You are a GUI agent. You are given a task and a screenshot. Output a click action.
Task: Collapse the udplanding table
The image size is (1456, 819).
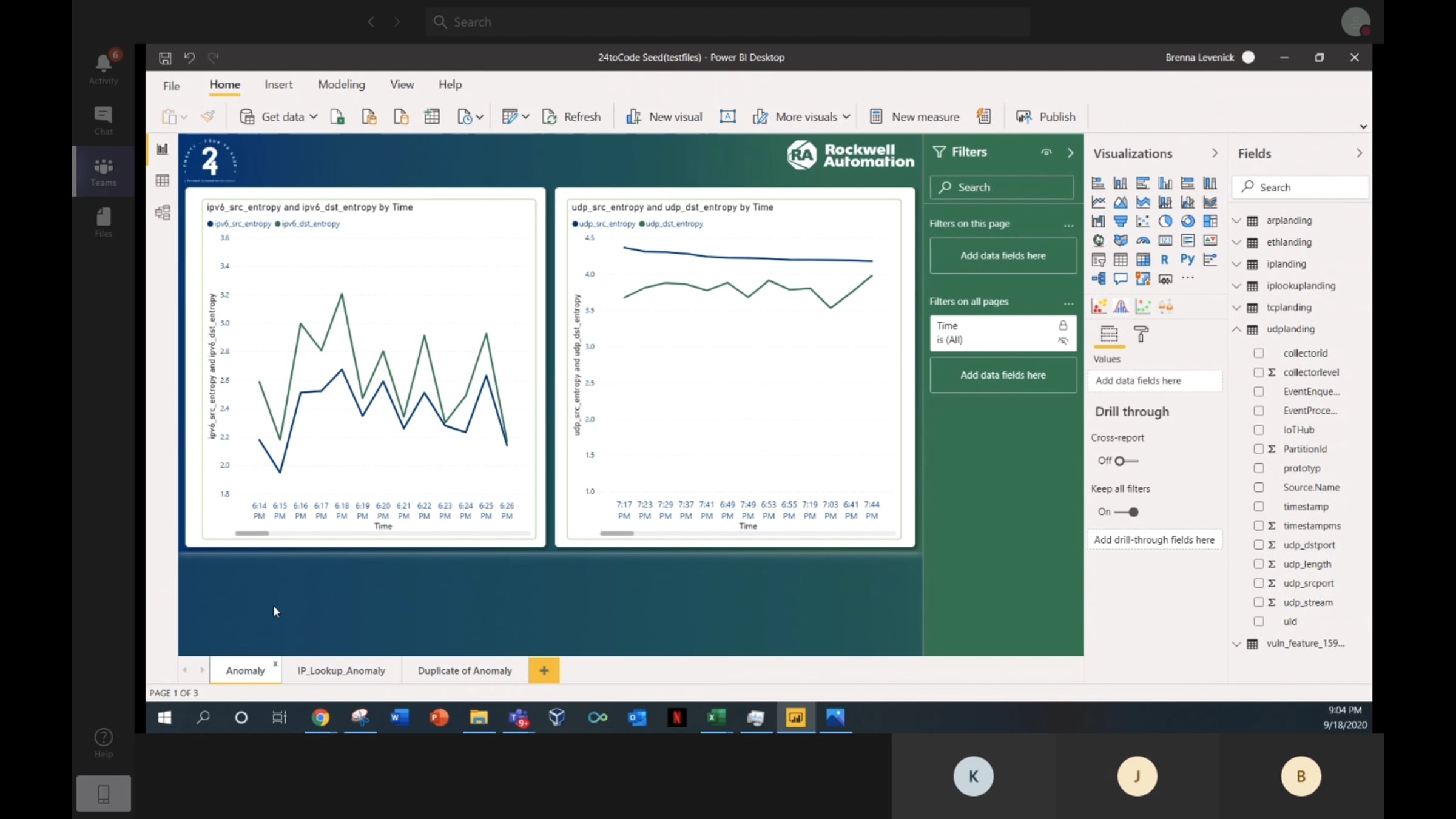[1236, 329]
